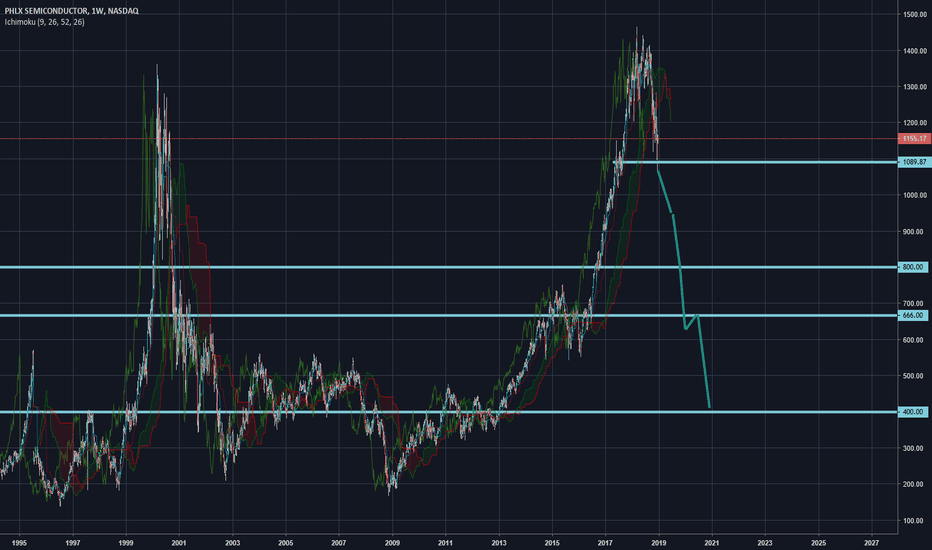Screen dimensions: 932x550
Task: Click the red current price label 1155.17
Action: point(914,139)
